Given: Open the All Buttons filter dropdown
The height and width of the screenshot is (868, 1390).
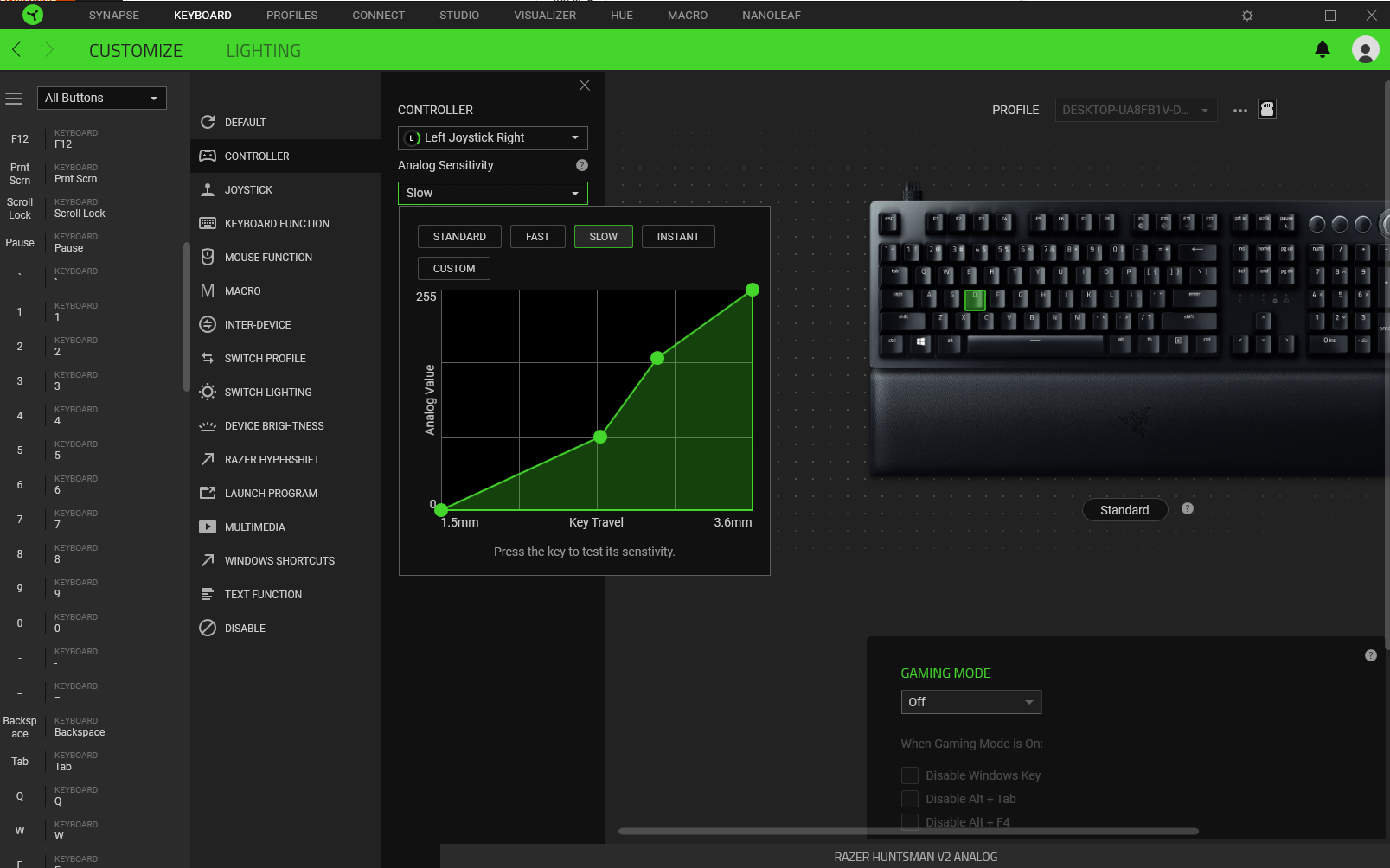Looking at the screenshot, I should [x=102, y=98].
